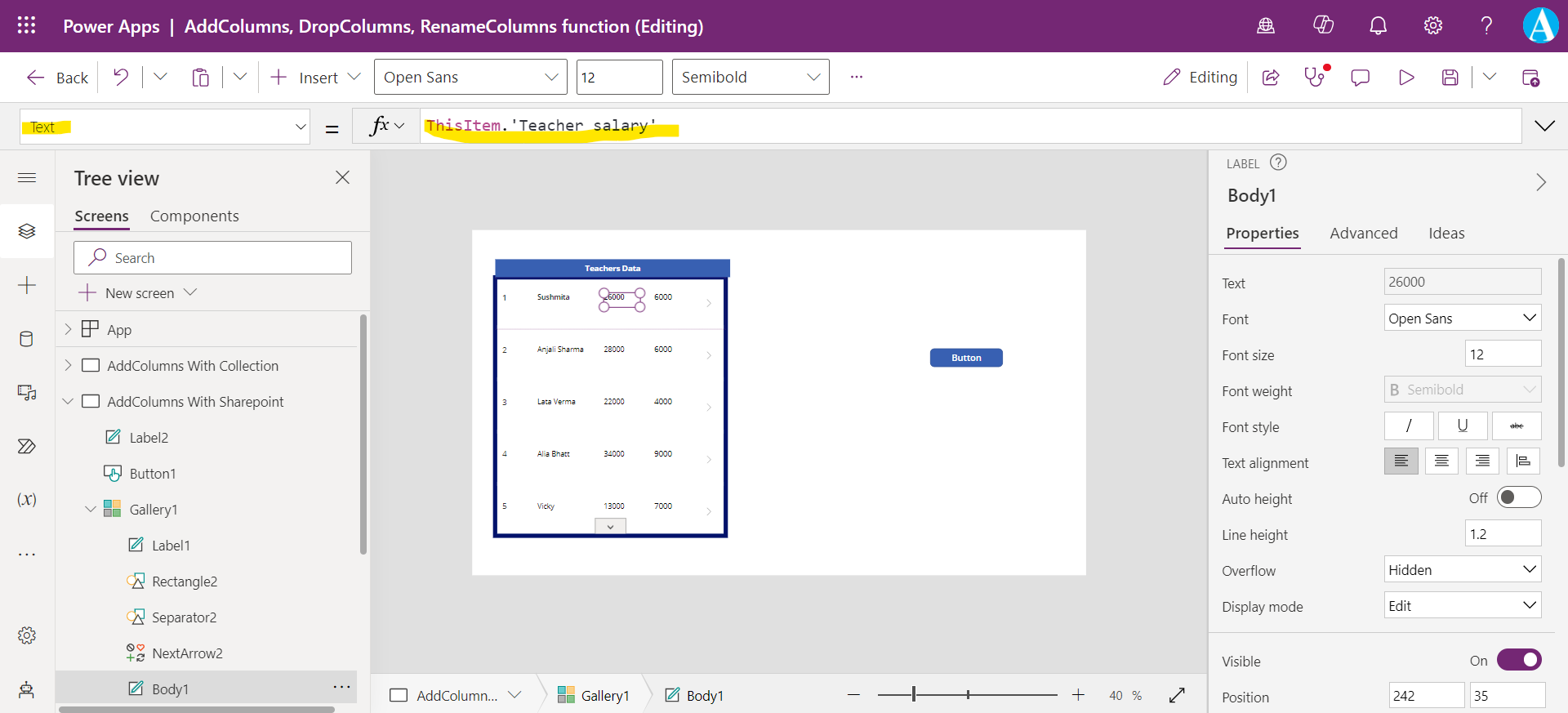This screenshot has height=713, width=1568.
Task: Toggle the Auto height switch
Action: 1518,497
